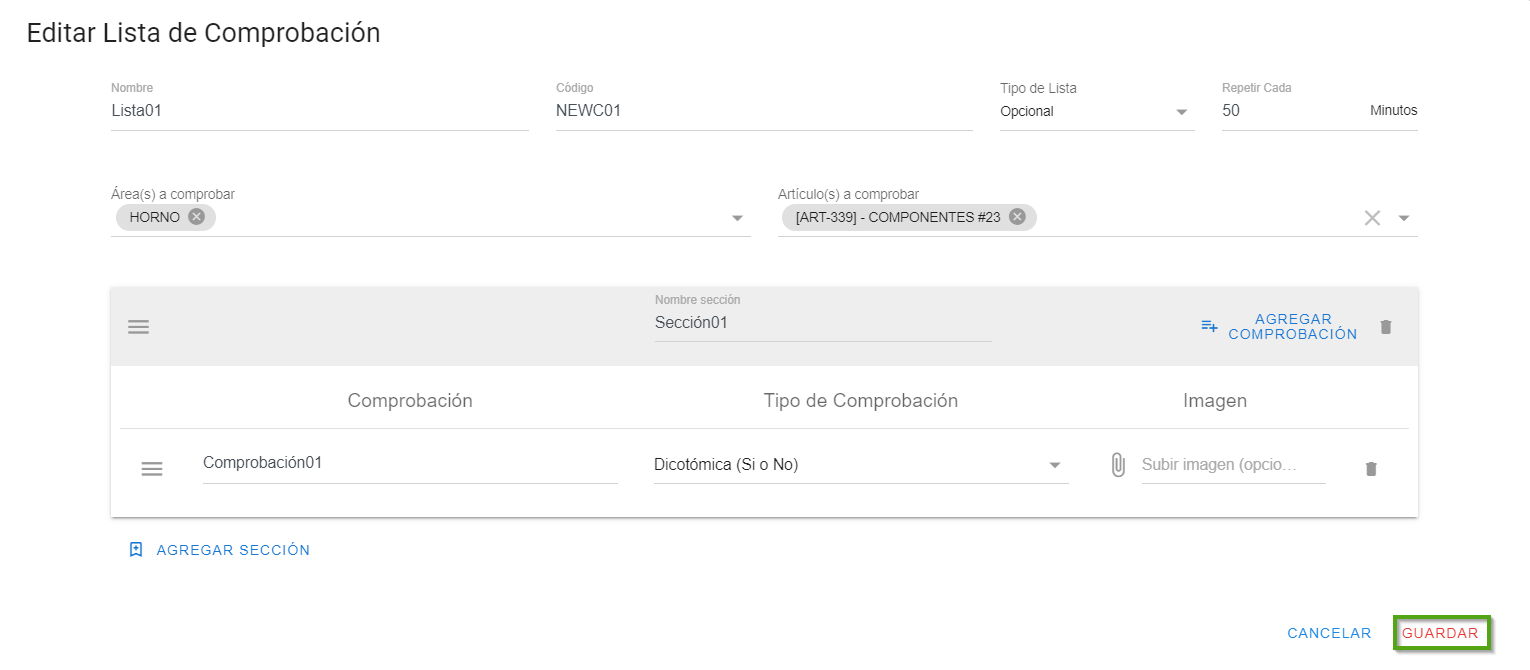Delete Sección01 with the trash icon

click(x=1385, y=327)
